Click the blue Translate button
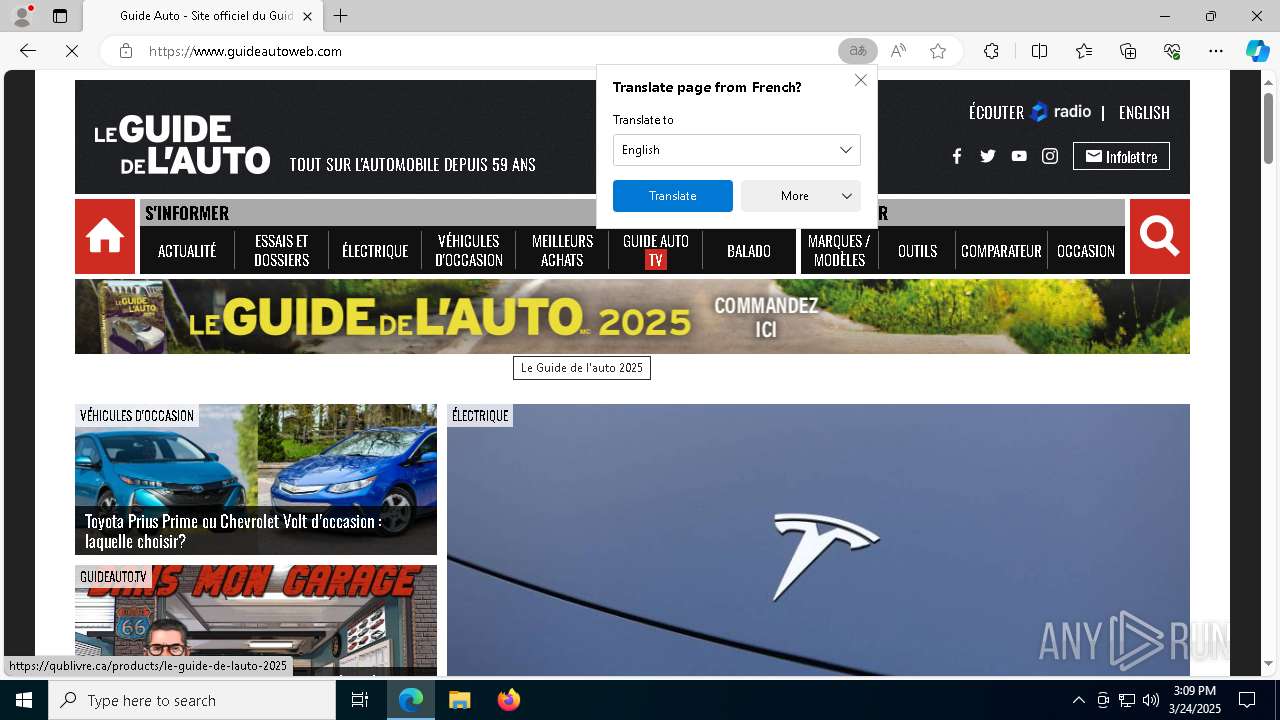 pos(673,196)
